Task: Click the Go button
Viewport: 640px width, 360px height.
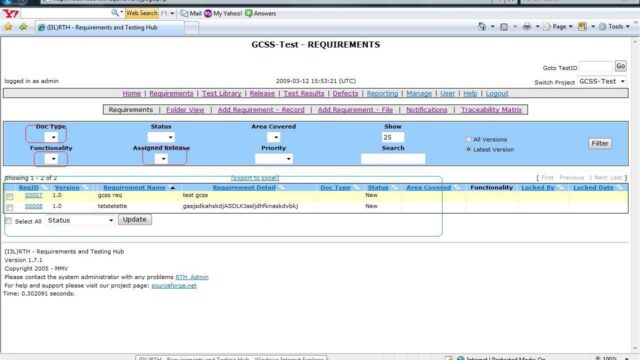Action: point(620,66)
